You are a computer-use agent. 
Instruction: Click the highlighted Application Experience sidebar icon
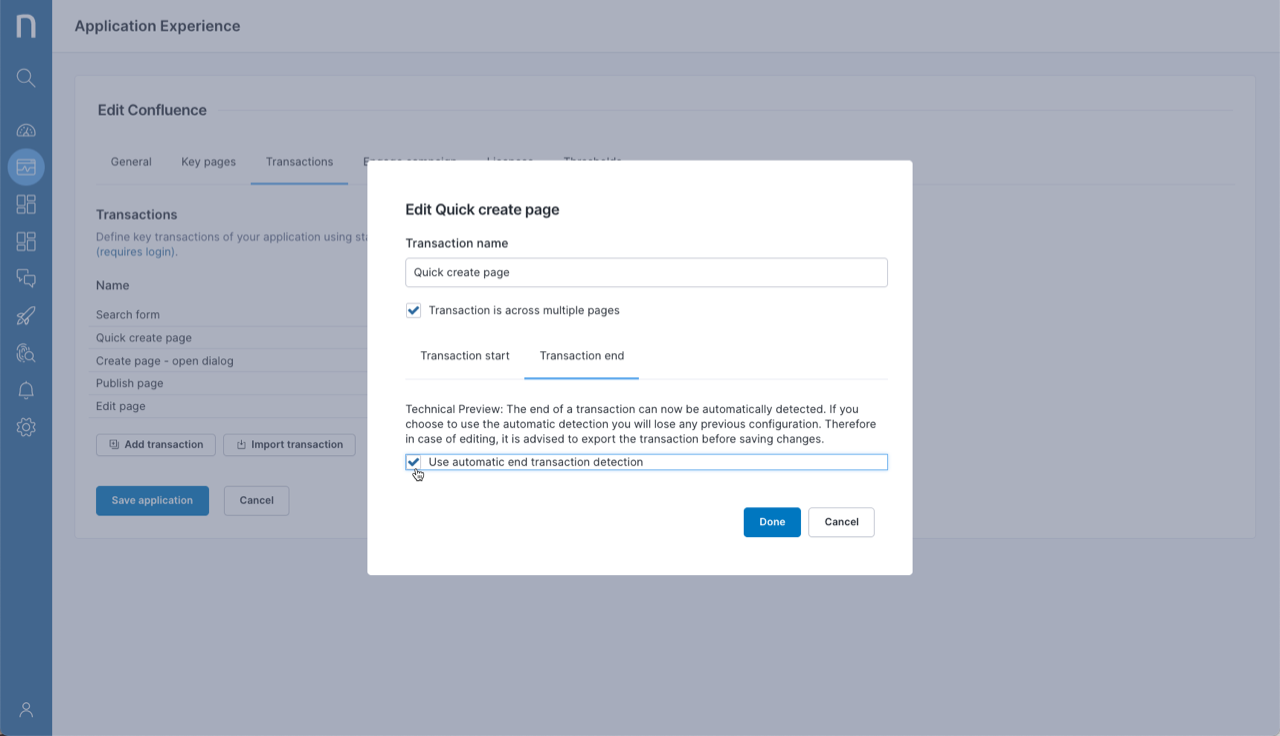pos(26,167)
